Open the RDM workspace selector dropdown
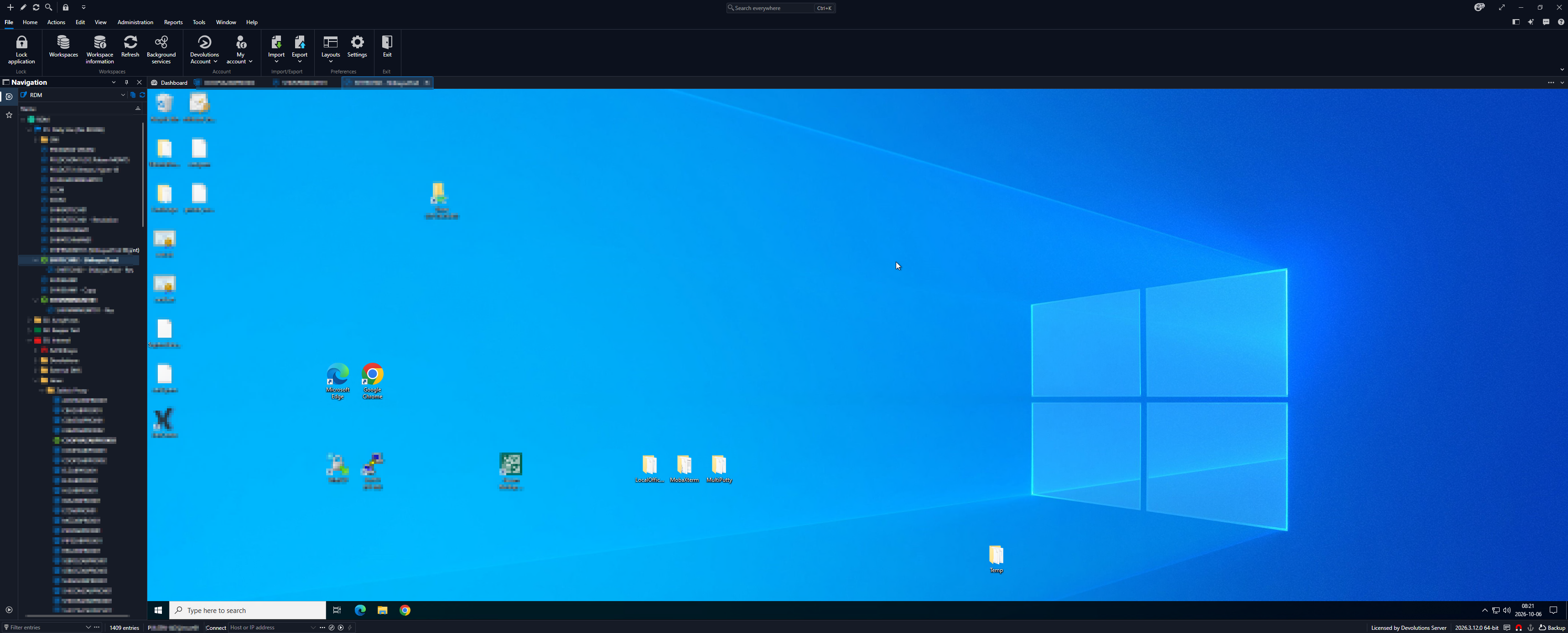The height and width of the screenshot is (633, 1568). pyautogui.click(x=123, y=95)
